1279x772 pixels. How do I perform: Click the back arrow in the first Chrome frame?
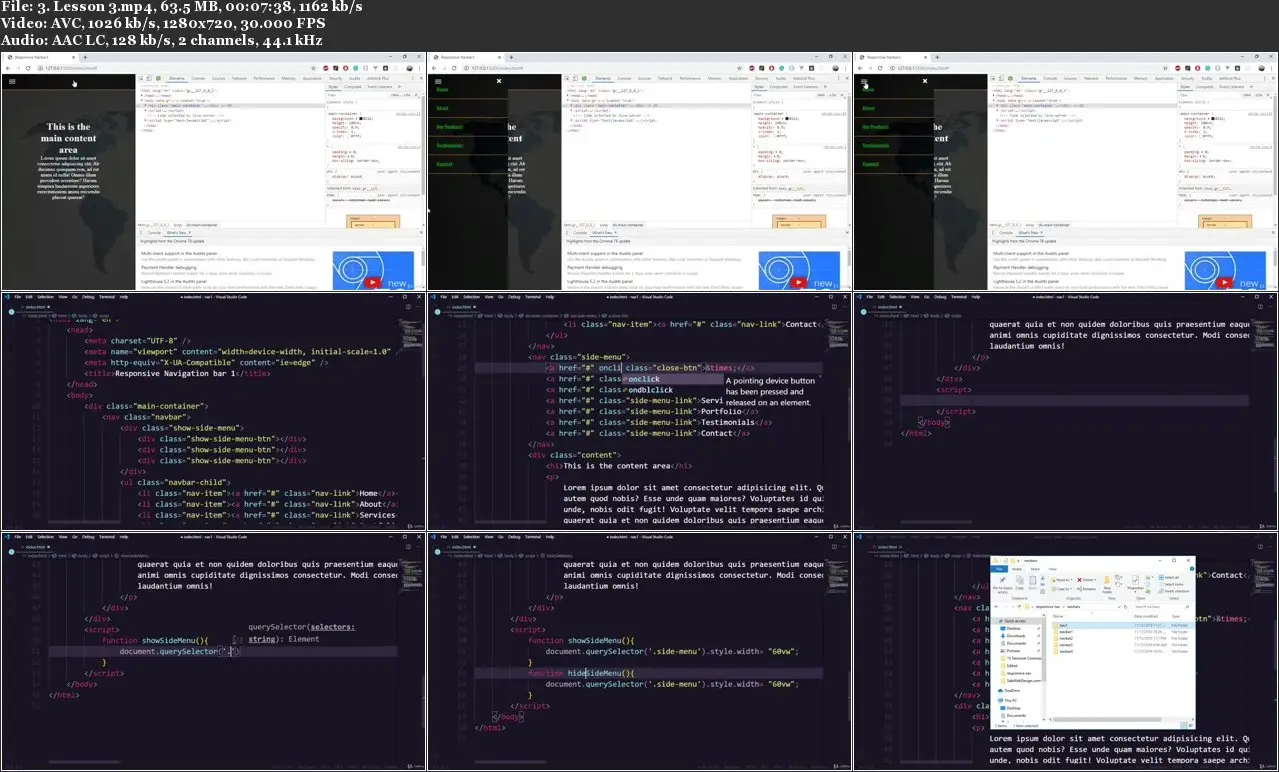point(8,68)
